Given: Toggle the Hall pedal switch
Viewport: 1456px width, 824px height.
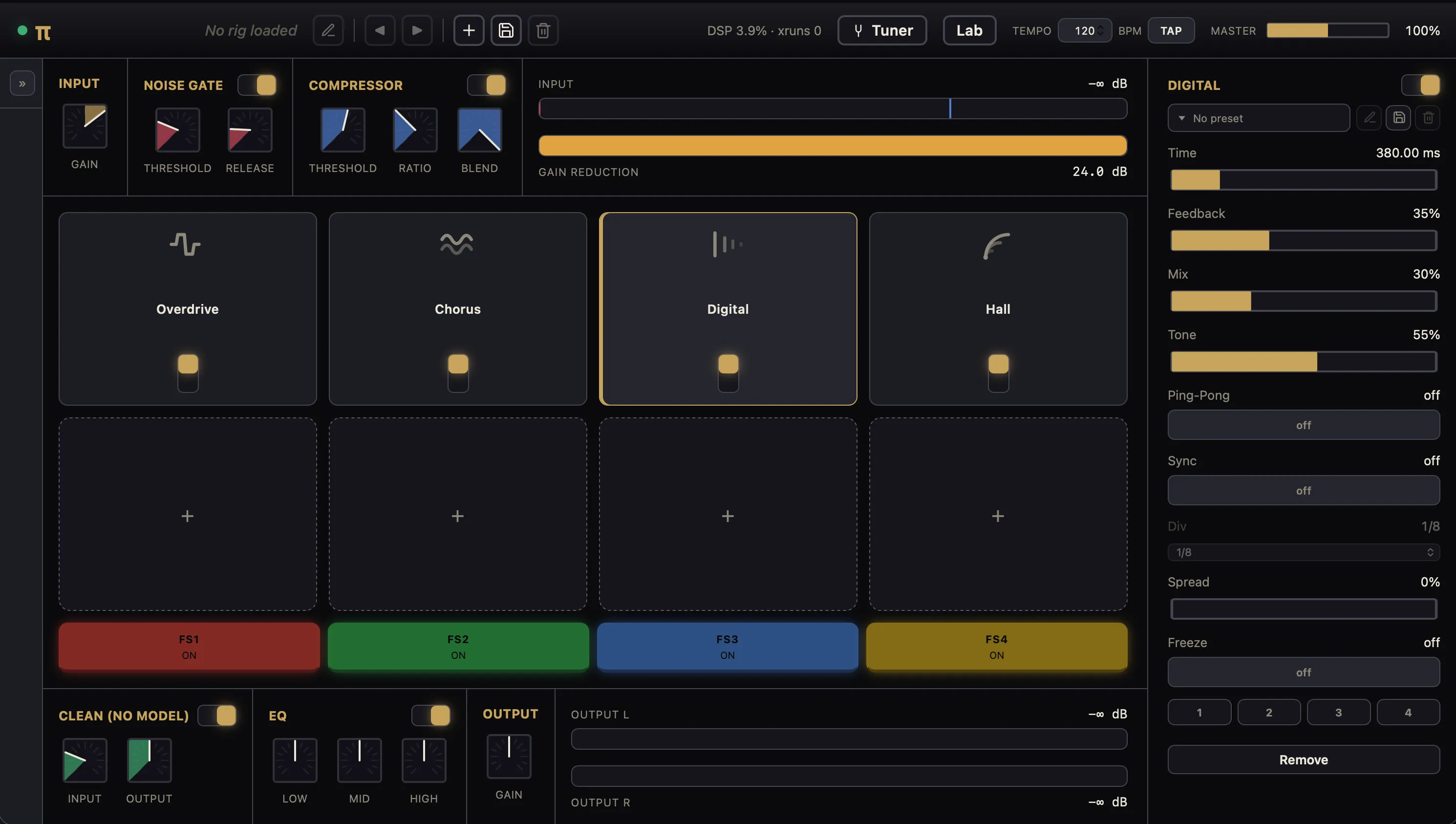Looking at the screenshot, I should click(x=998, y=373).
